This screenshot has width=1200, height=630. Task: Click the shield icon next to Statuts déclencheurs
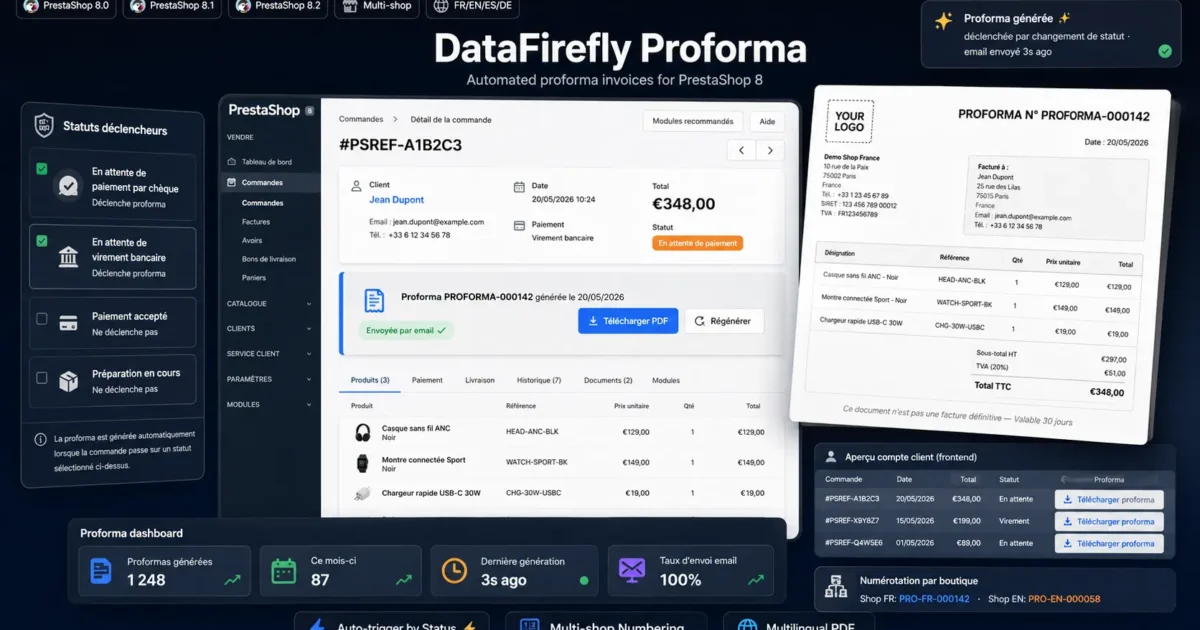point(44,126)
